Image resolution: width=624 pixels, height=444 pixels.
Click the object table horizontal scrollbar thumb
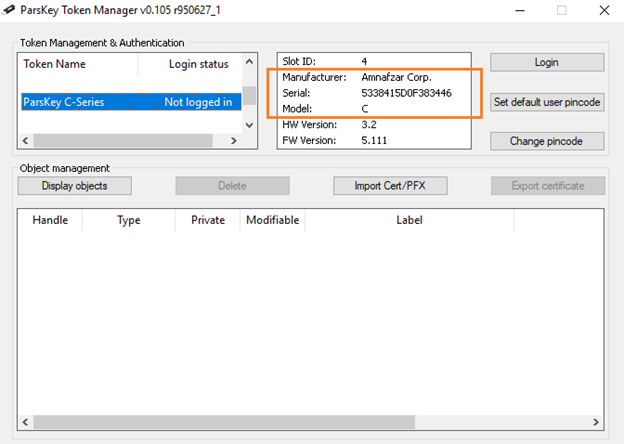pyautogui.click(x=224, y=422)
